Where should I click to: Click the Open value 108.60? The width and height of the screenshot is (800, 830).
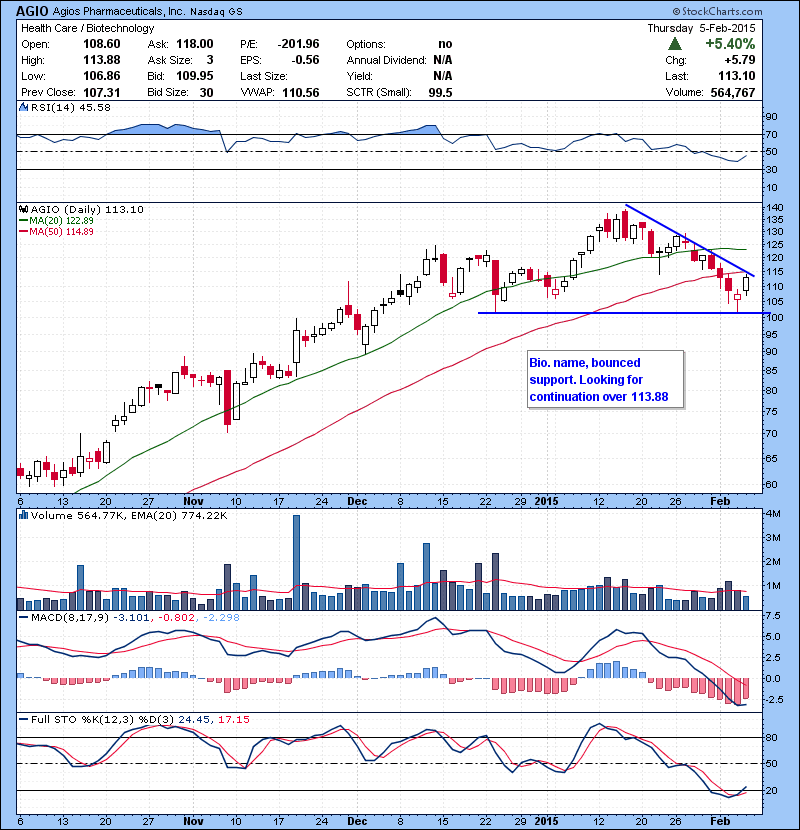click(x=102, y=44)
